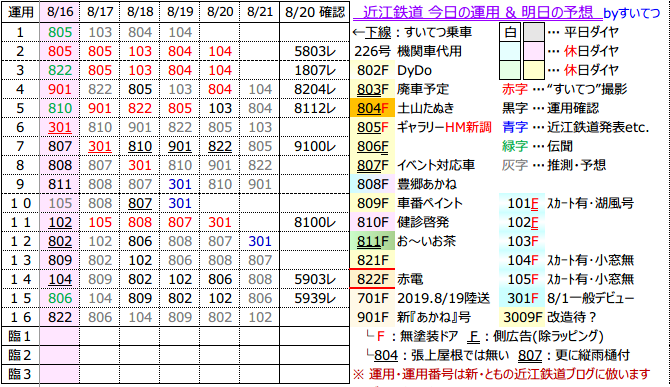Select the 8/16 column header

60,12
